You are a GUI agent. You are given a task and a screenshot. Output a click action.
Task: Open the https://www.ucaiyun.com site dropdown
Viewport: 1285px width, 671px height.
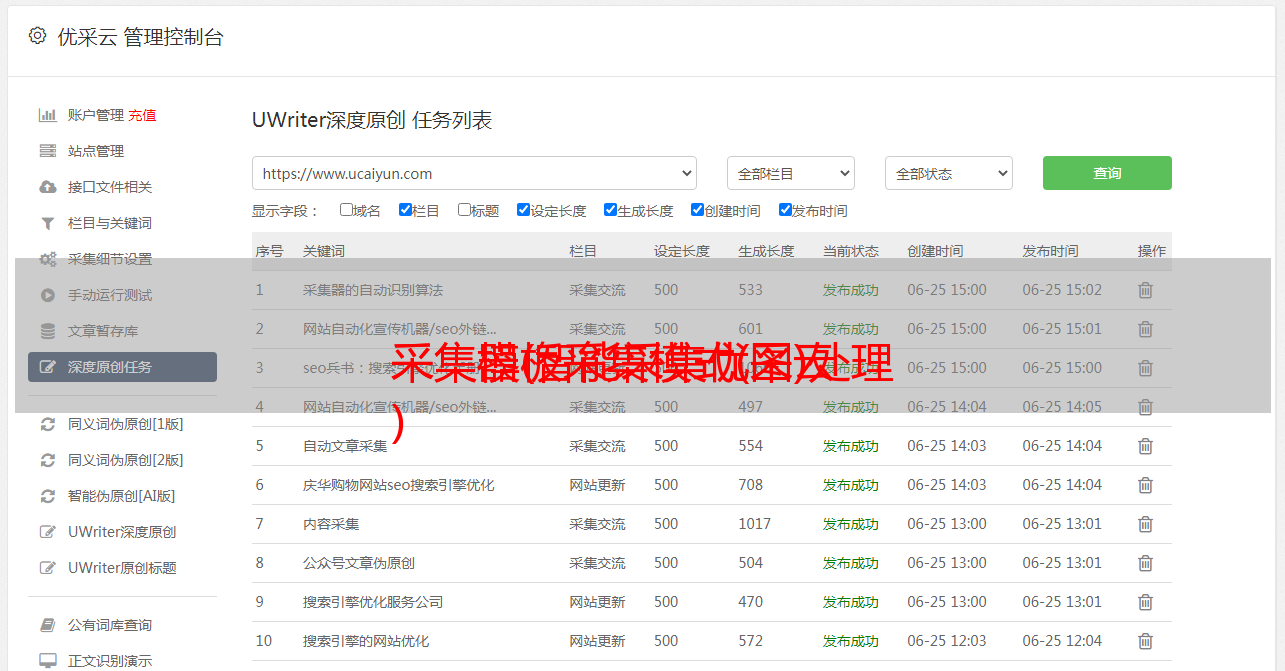[x=474, y=173]
